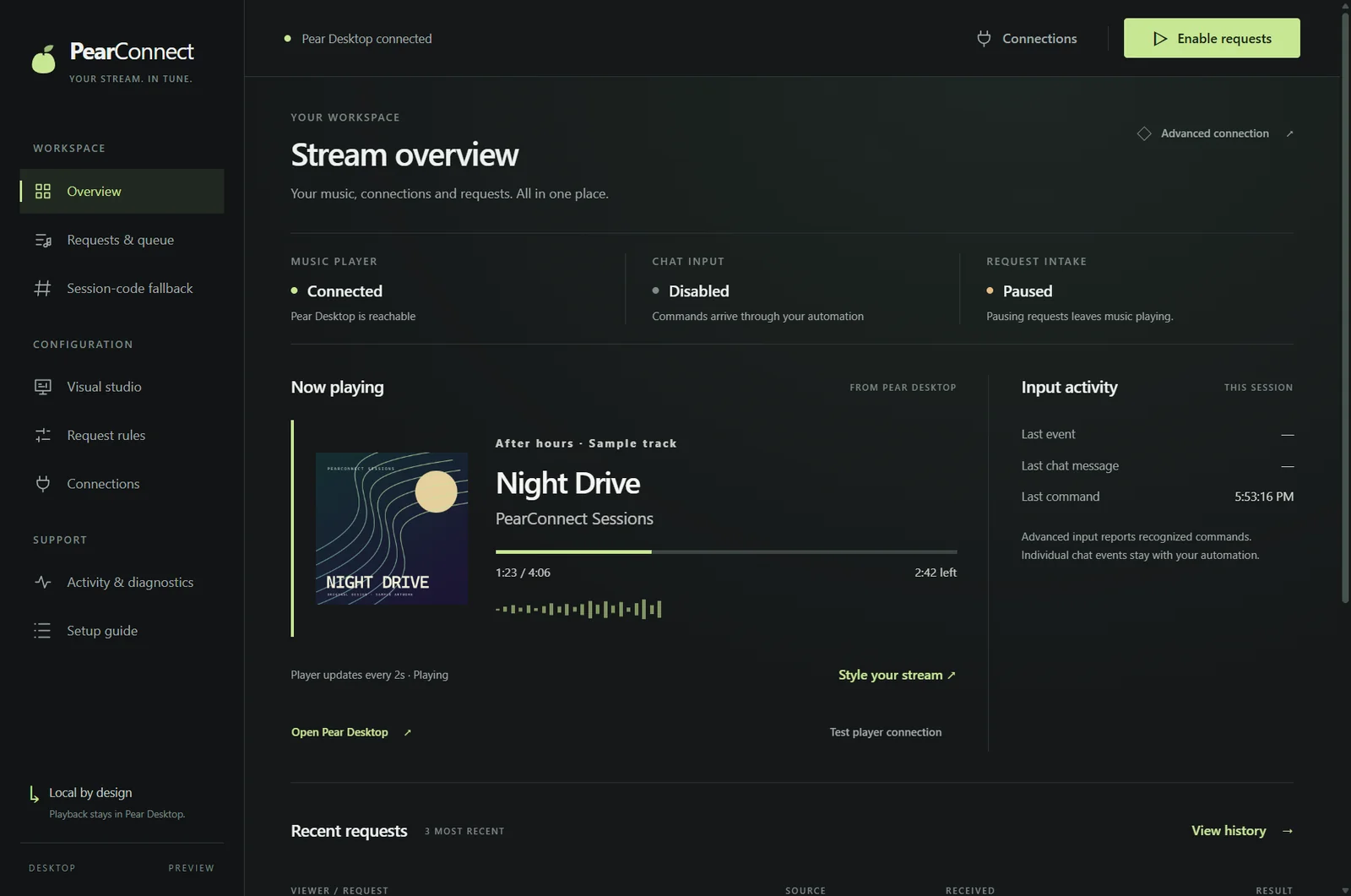Click the Local by design arrow icon

coord(34,794)
